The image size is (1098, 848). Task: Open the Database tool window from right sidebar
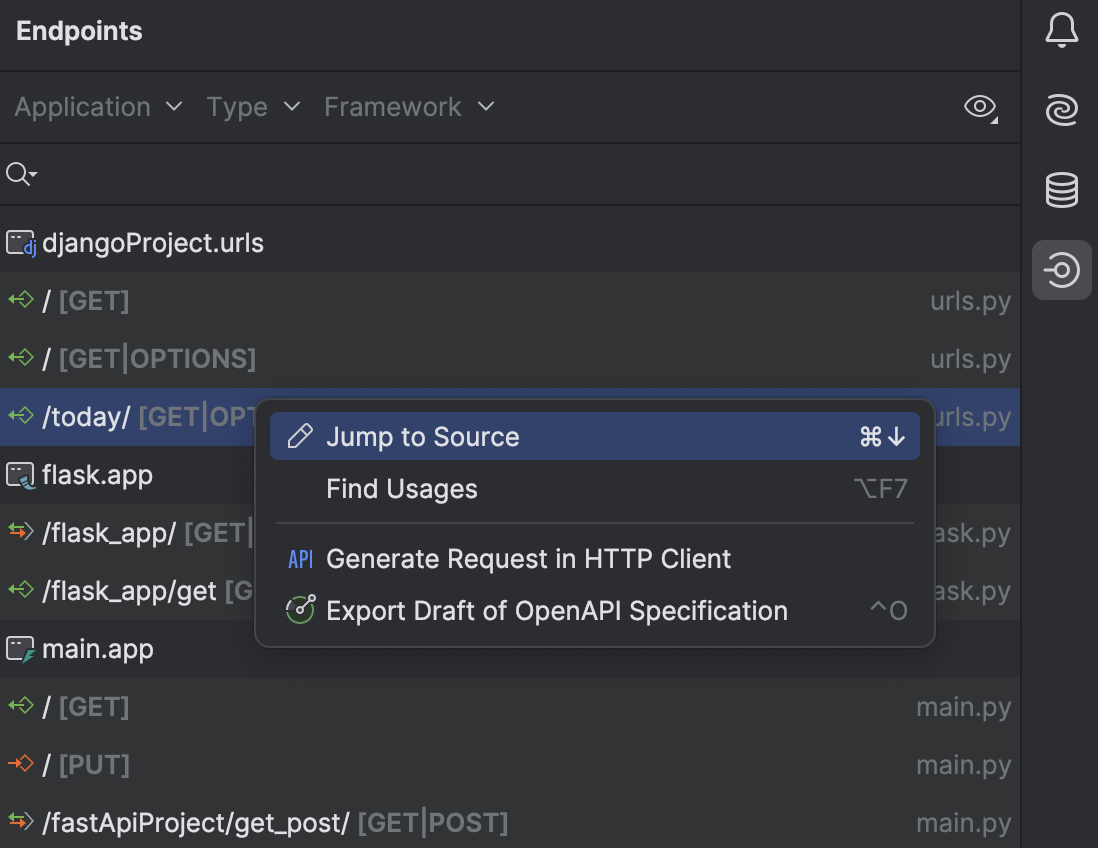tap(1061, 190)
